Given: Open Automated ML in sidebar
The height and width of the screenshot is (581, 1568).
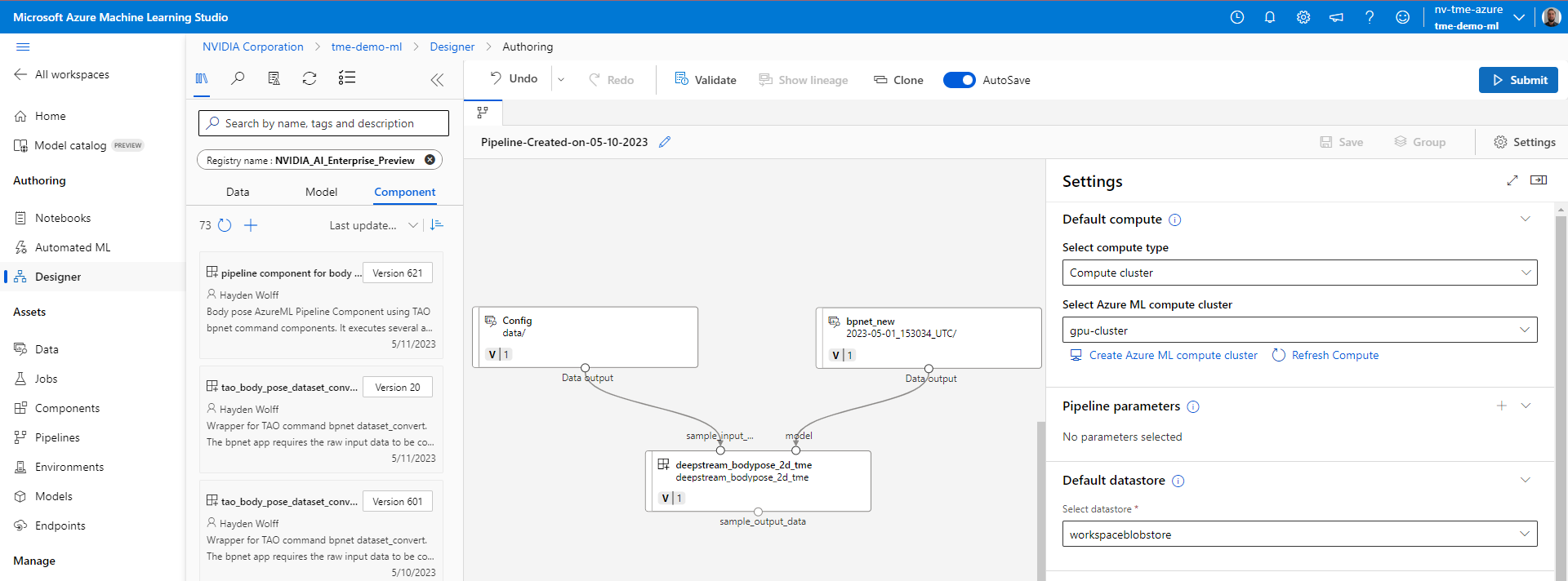Looking at the screenshot, I should tap(73, 247).
